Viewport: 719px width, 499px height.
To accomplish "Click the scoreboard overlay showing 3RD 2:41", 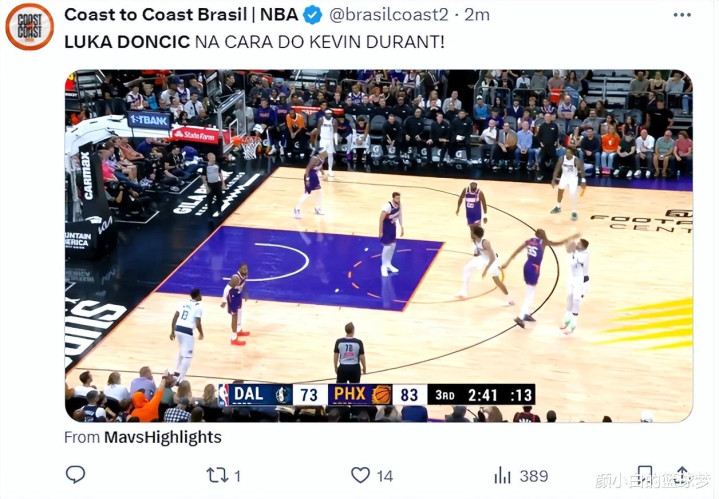I will point(481,395).
